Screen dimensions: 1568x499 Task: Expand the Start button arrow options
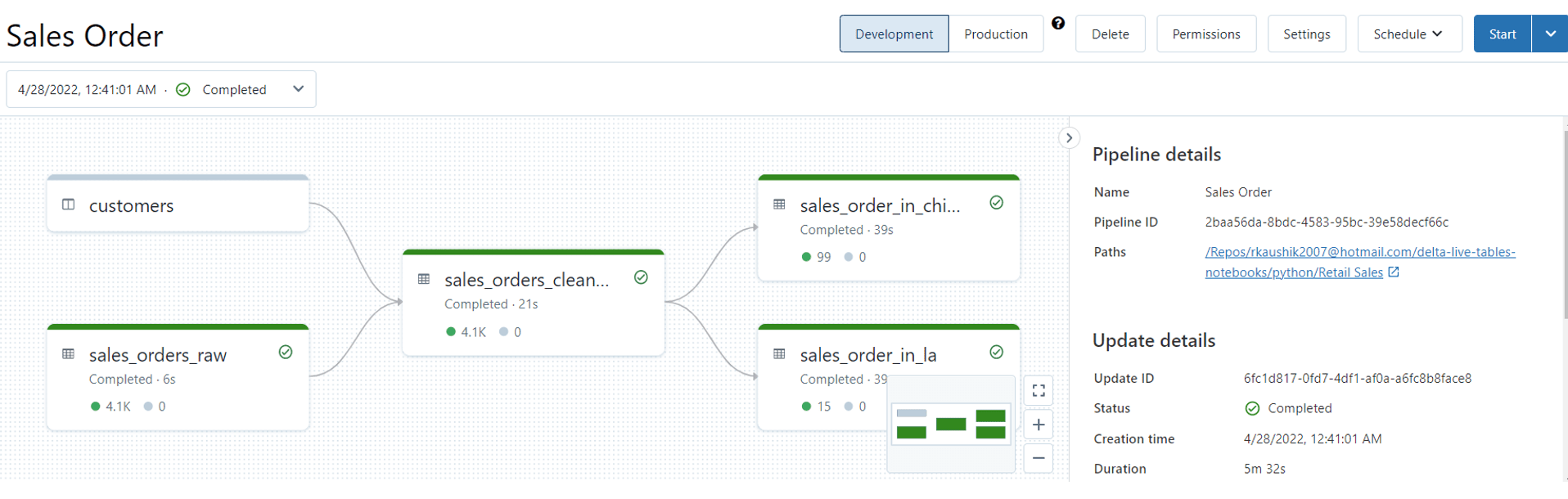click(1550, 34)
